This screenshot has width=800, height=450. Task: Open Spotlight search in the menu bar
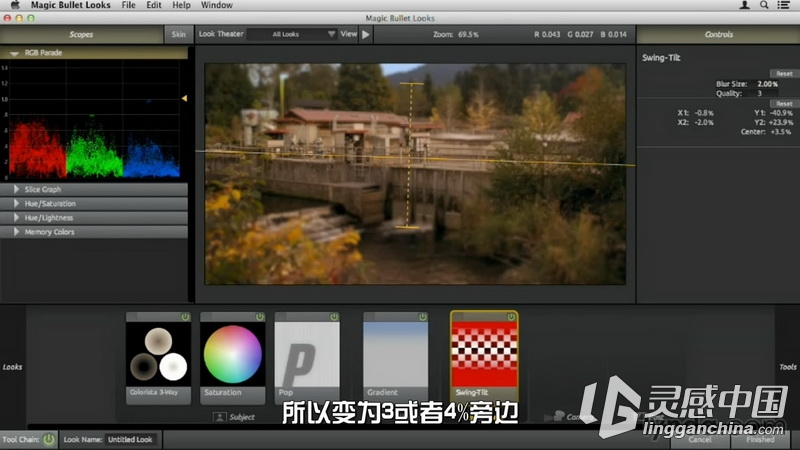pos(764,5)
